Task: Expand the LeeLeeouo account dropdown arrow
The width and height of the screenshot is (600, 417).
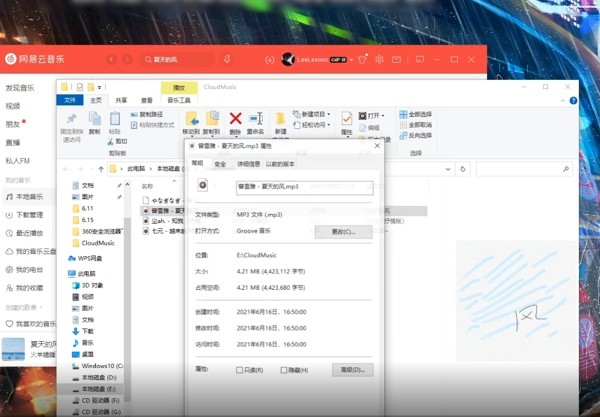Action: pos(351,60)
